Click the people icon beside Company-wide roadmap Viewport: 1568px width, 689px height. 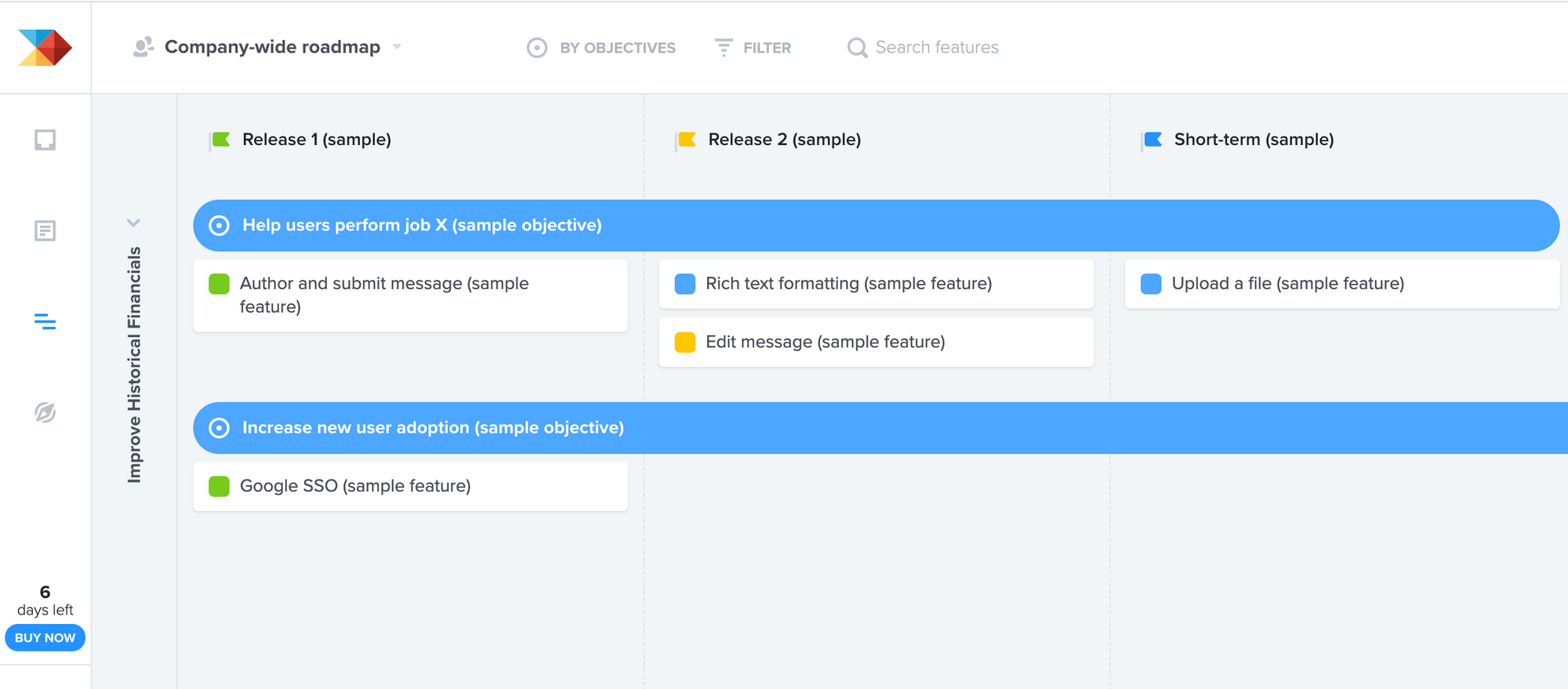tap(143, 47)
